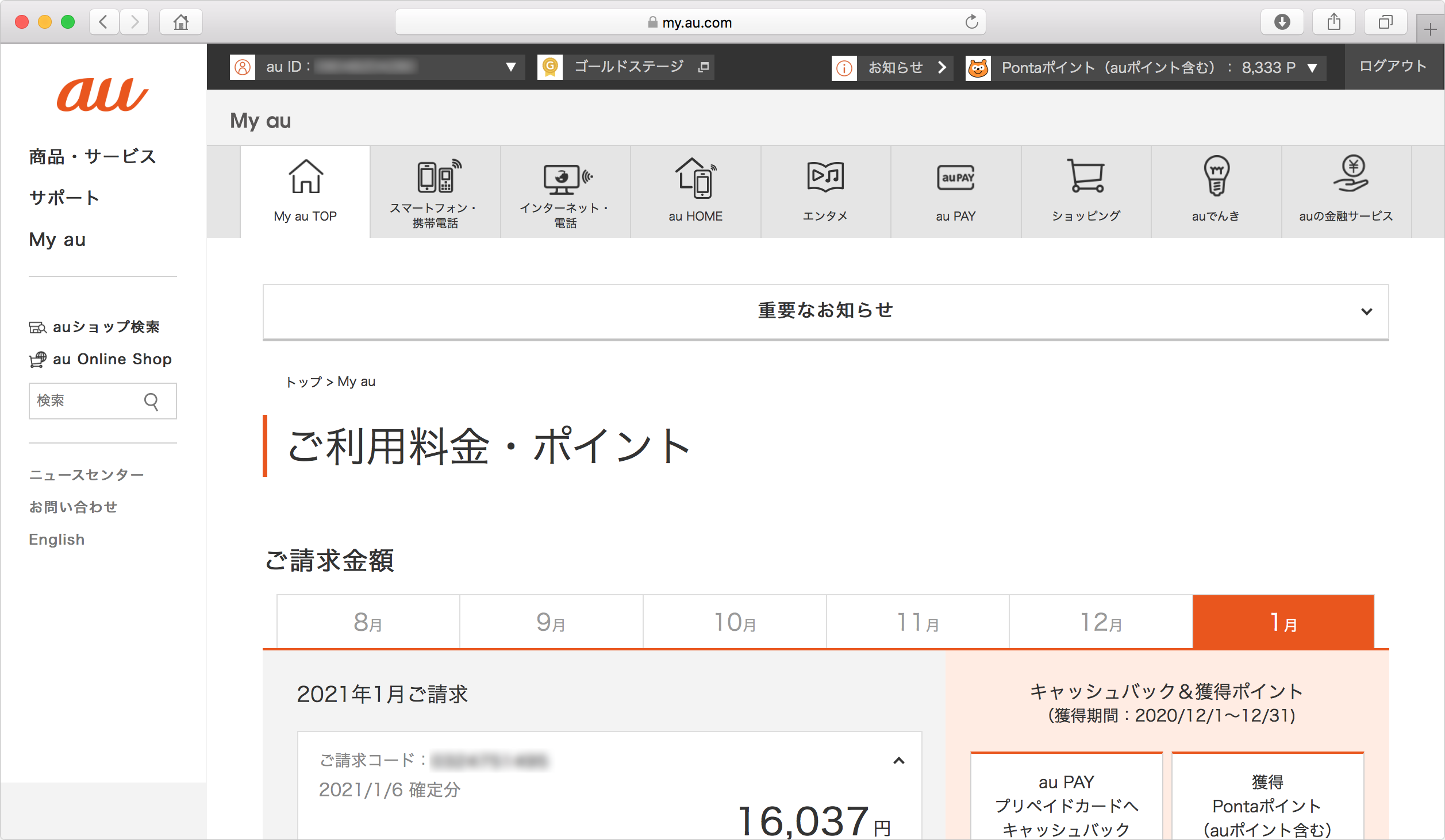This screenshot has height=840, width=1445.
Task: Click the Safari forward arrow button
Action: (x=134, y=22)
